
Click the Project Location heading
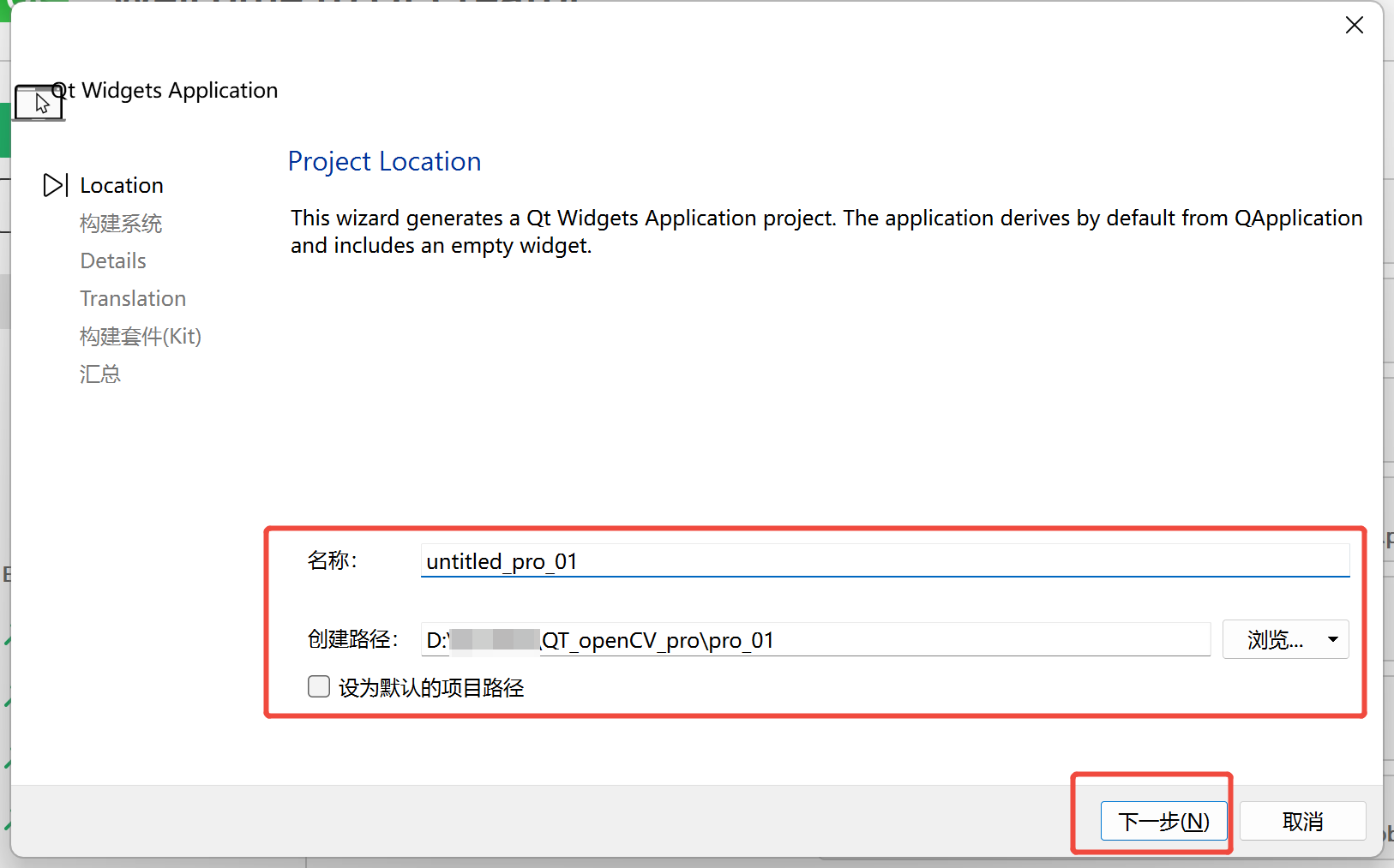coord(385,161)
